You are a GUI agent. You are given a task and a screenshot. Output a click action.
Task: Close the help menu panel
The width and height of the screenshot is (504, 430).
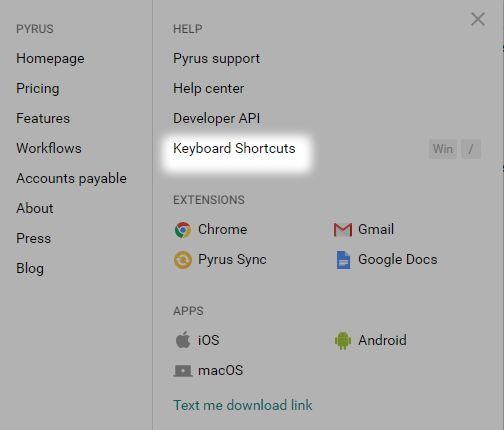[478, 19]
